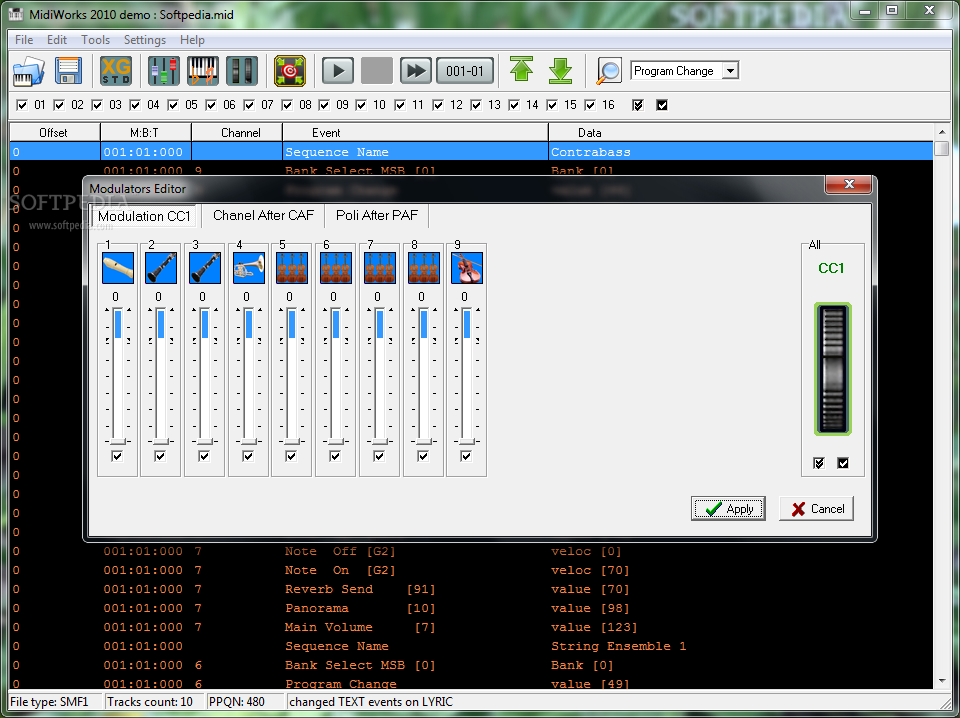The image size is (960, 718).
Task: Click the magnifier search icon
Action: (609, 71)
